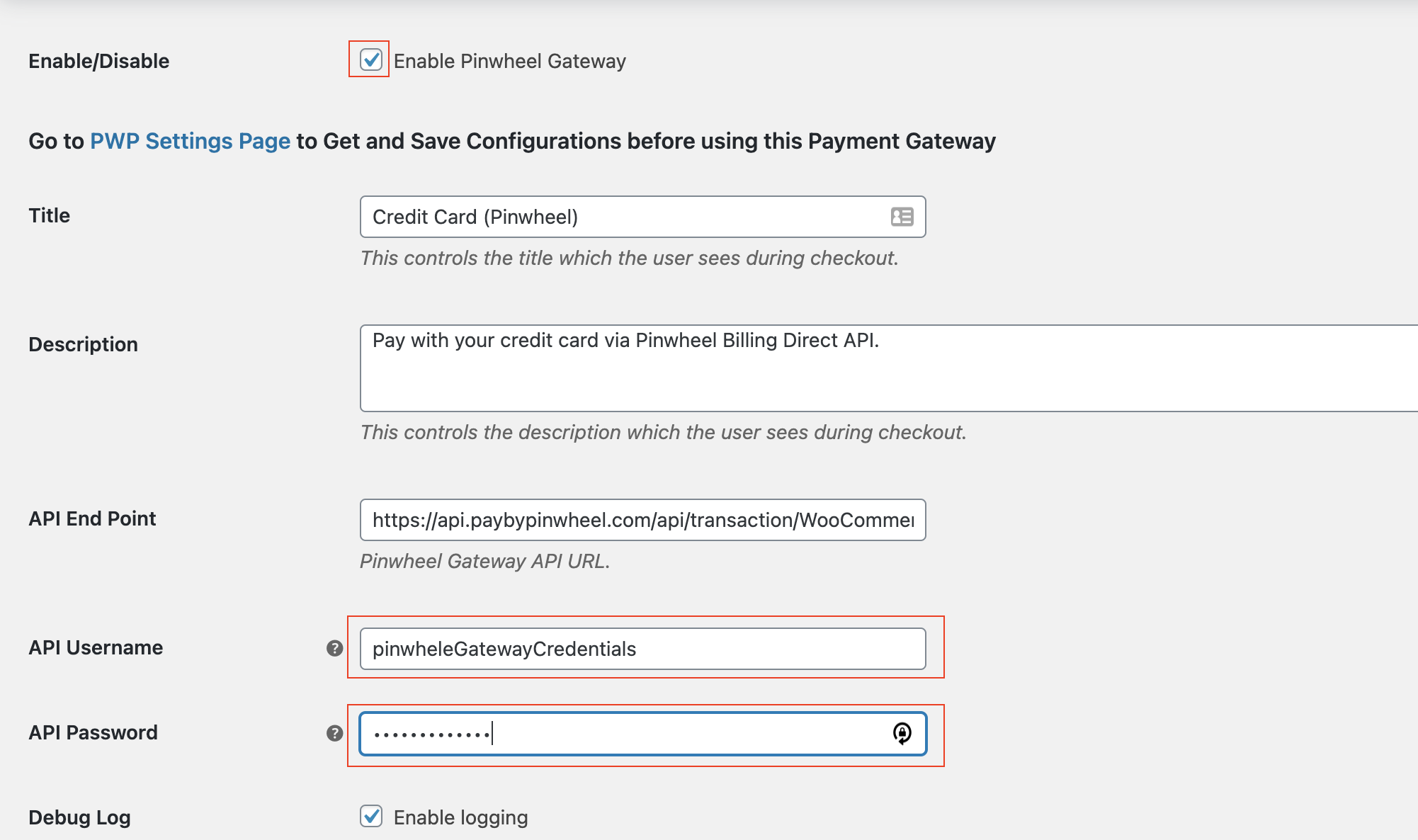Click the 'API End Point' row label

point(92,518)
